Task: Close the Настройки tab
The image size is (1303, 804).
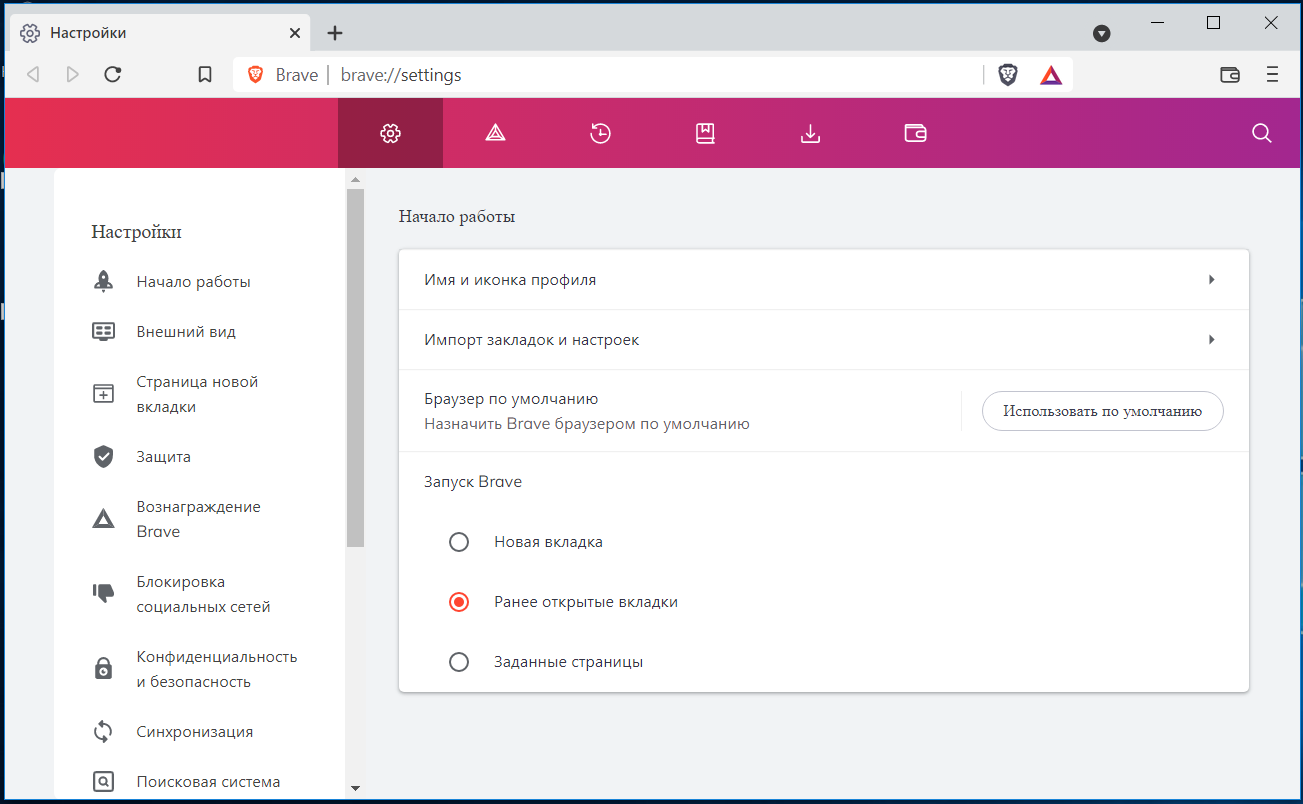Action: [295, 33]
